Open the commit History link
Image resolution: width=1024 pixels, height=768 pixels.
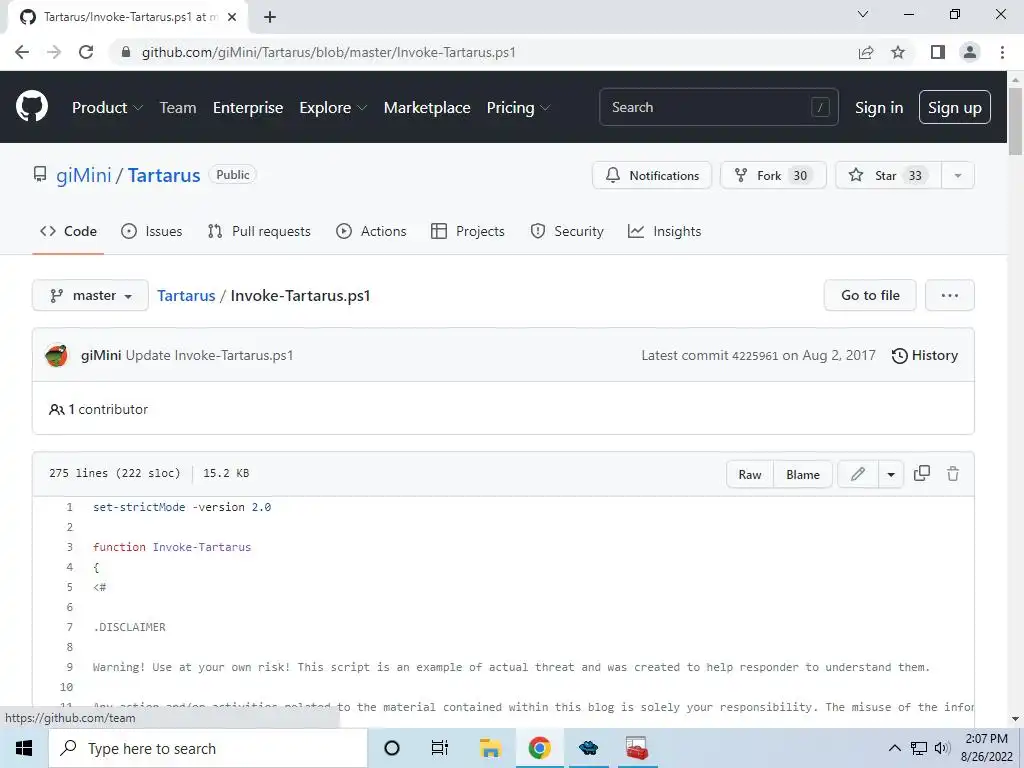[925, 355]
